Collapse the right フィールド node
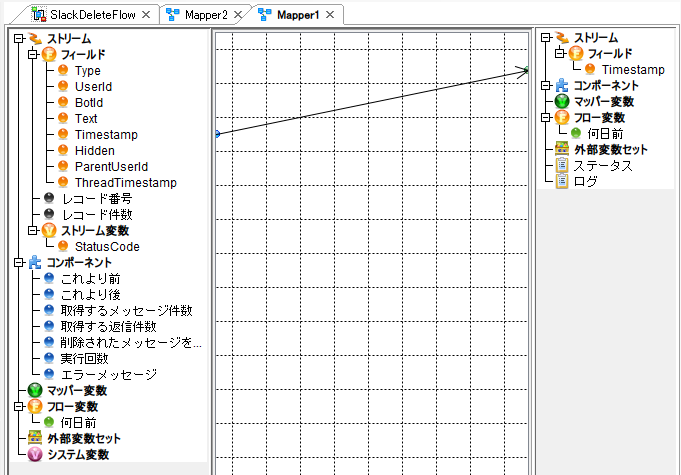 click(x=560, y=53)
